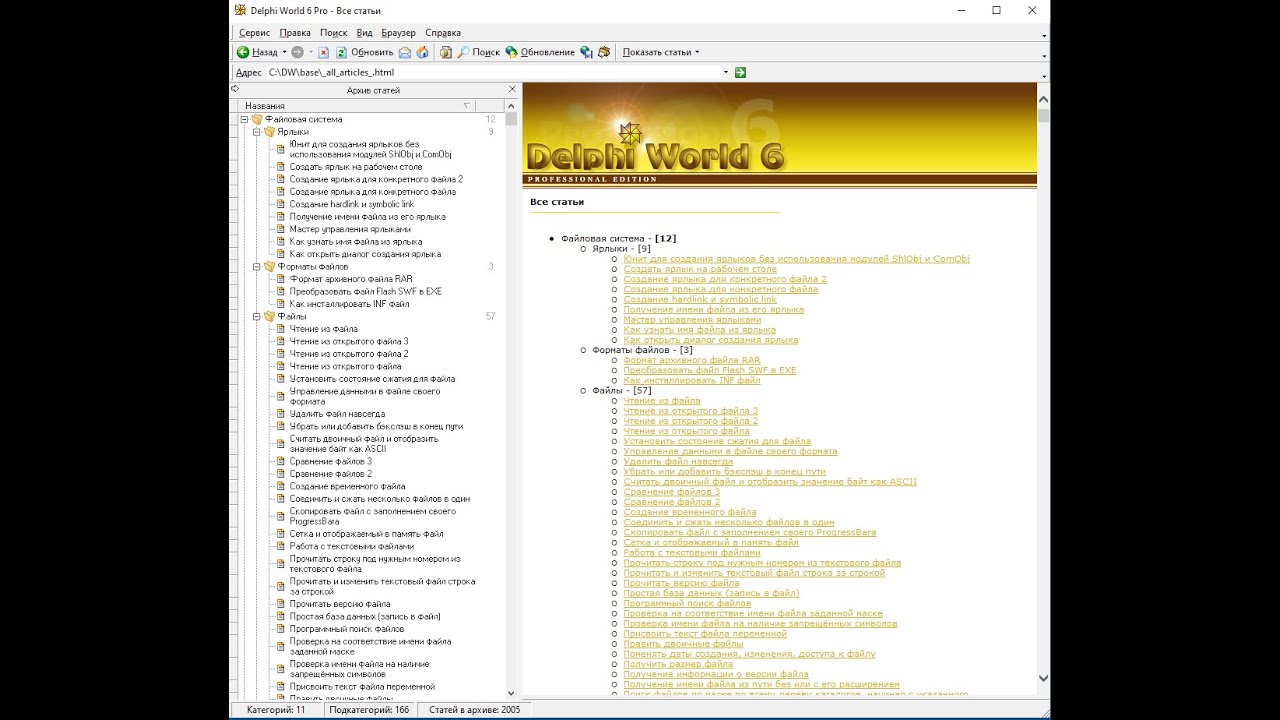Open the address bar history dropdown
This screenshot has width=1280, height=720.
(726, 72)
